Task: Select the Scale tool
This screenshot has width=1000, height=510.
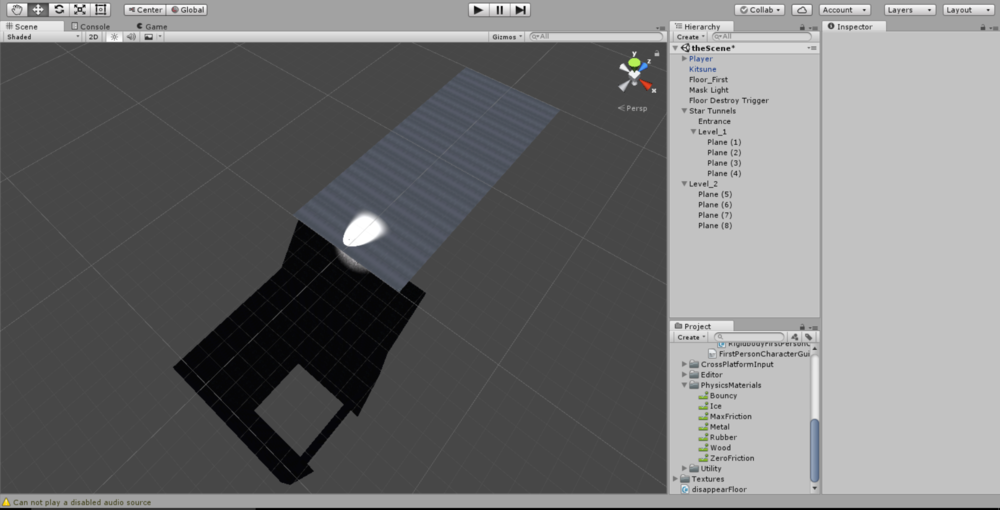Action: [80, 9]
